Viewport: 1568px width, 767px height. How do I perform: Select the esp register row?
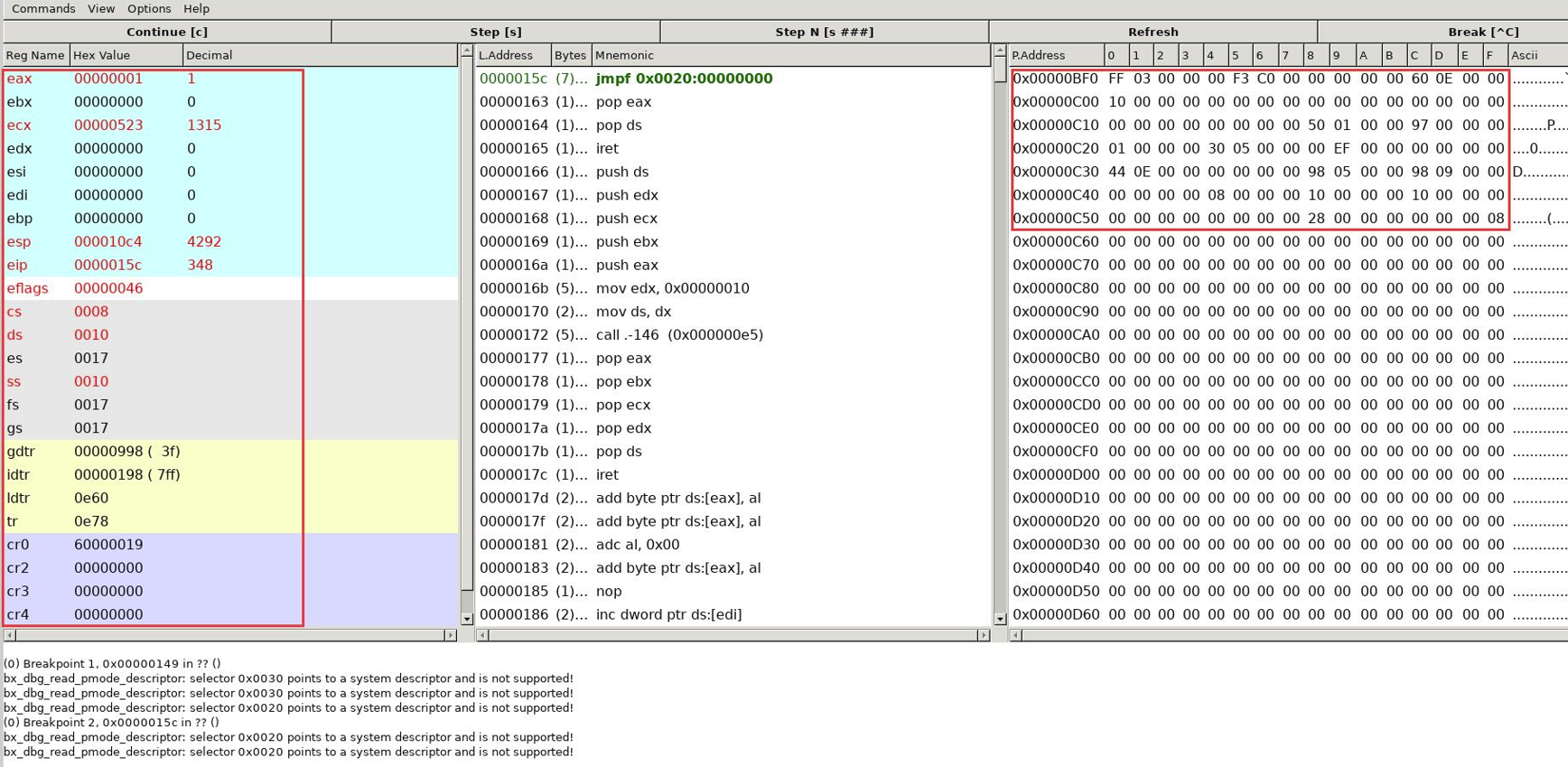click(x=230, y=242)
